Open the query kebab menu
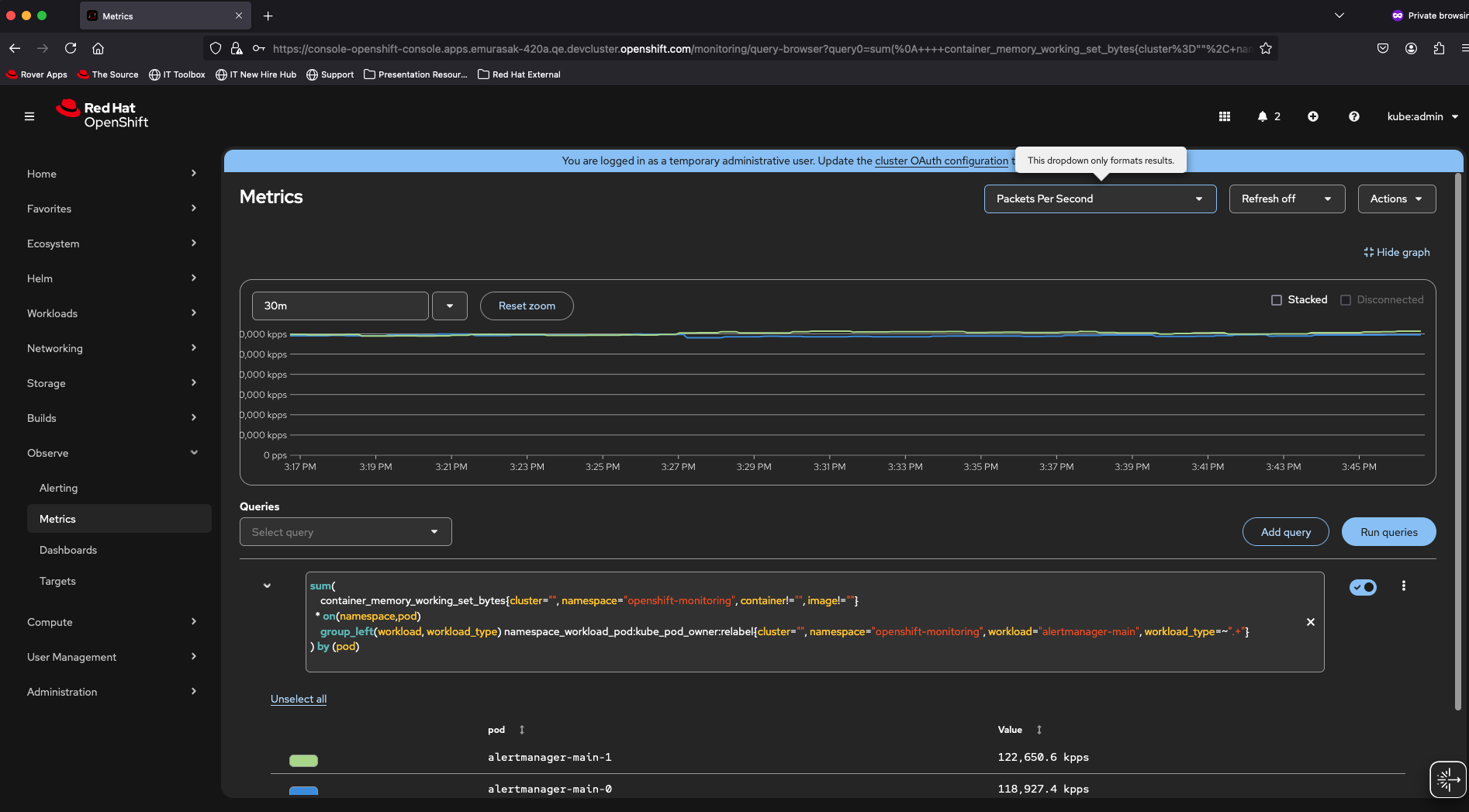 (x=1403, y=586)
